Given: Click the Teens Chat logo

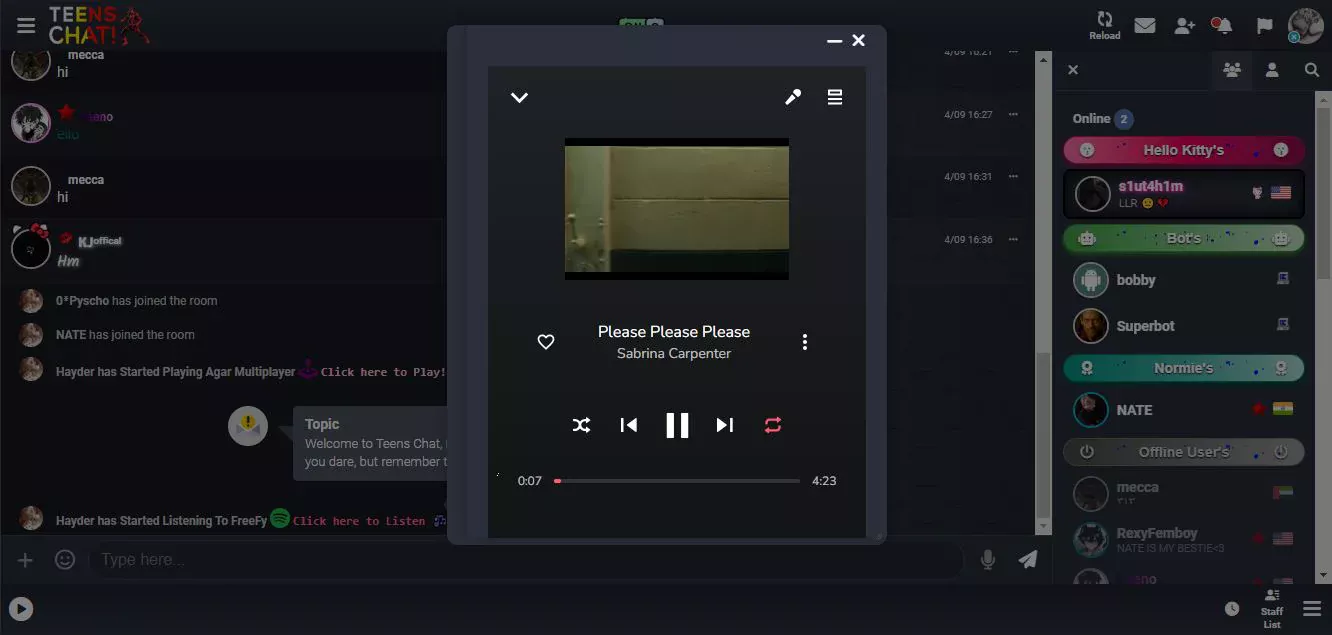Looking at the screenshot, I should point(99,25).
